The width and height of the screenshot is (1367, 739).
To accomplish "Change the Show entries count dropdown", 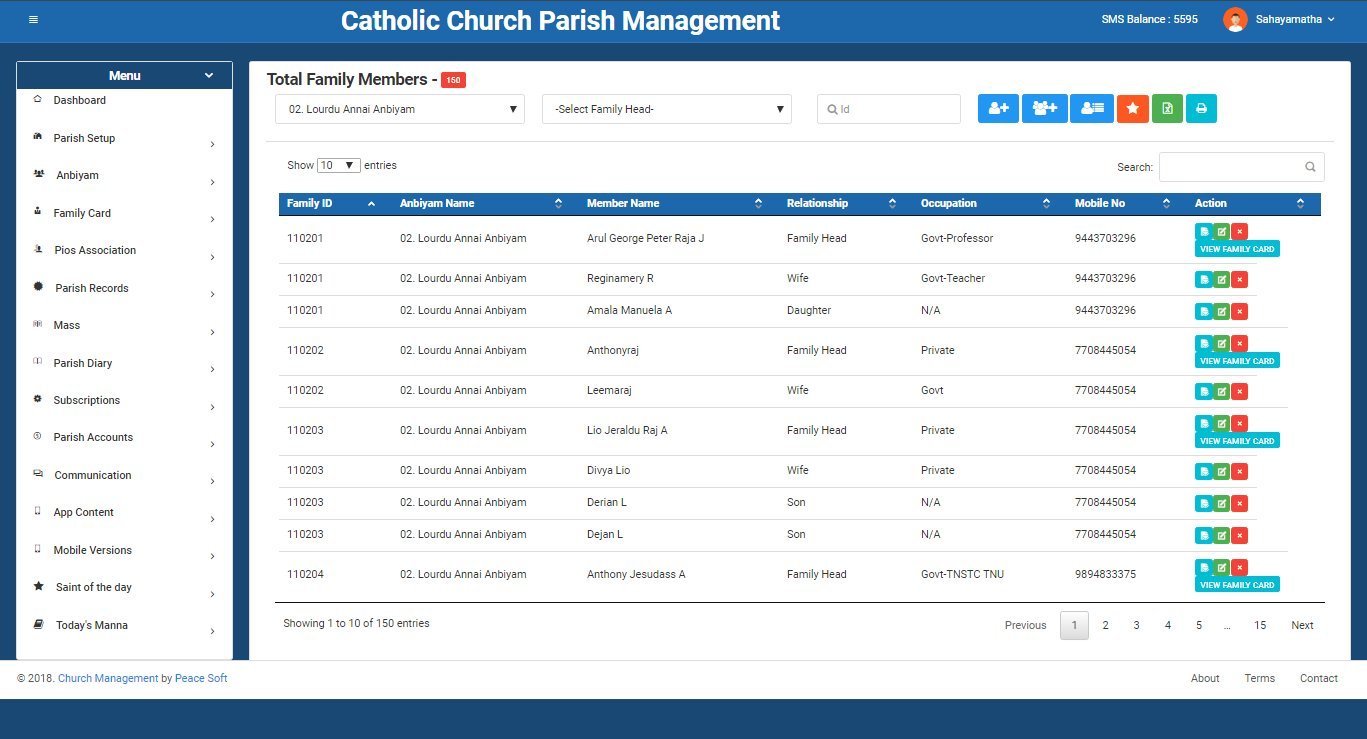I will pos(338,165).
